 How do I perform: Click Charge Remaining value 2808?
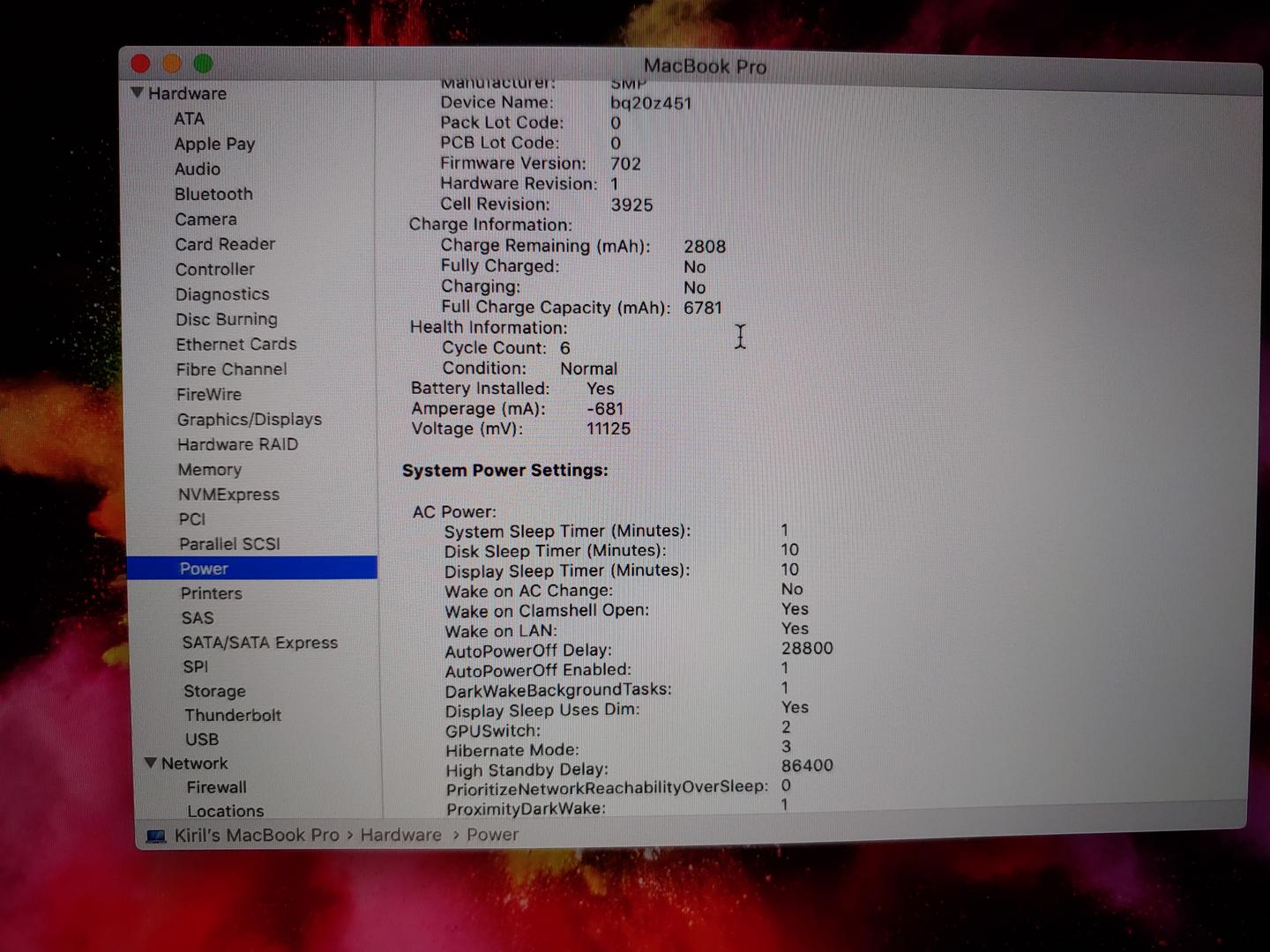pyautogui.click(x=705, y=247)
